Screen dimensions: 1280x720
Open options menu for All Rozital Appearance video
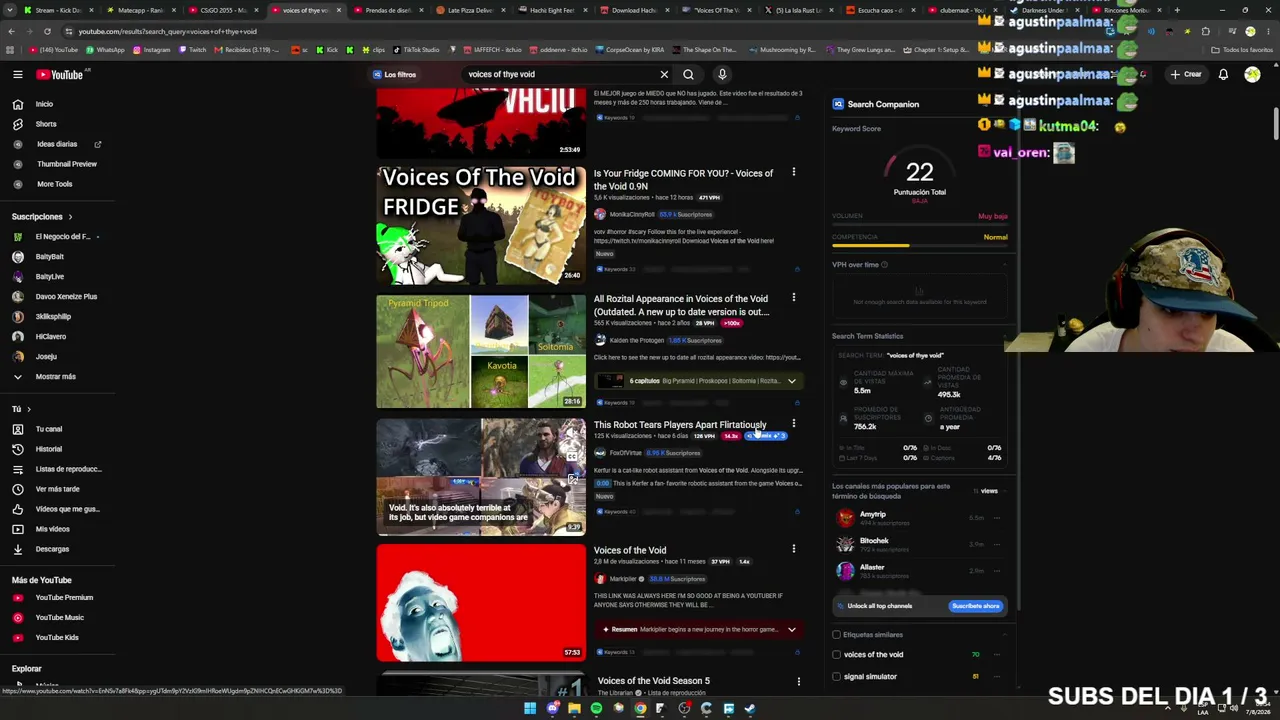(794, 297)
